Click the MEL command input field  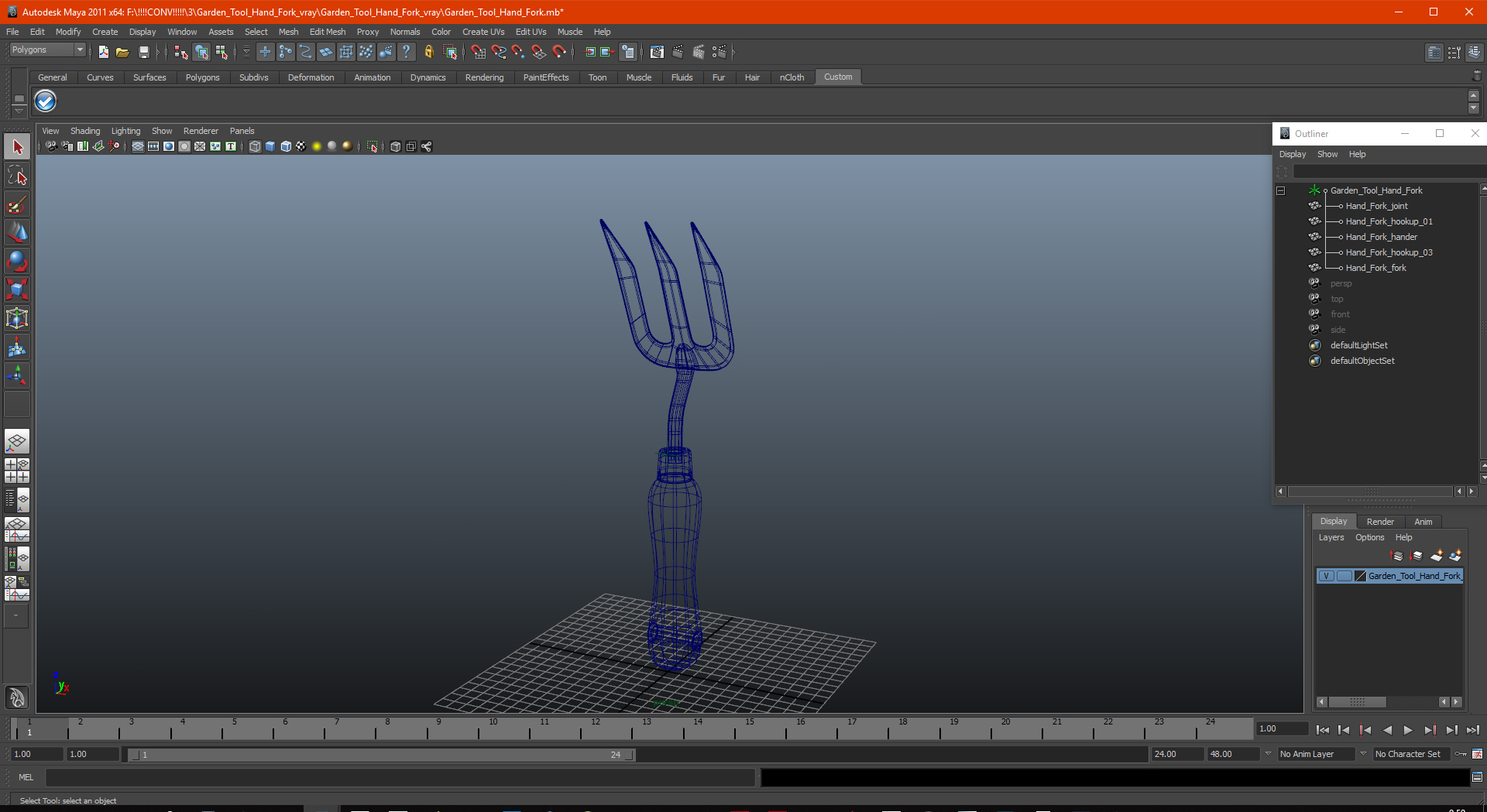400,777
